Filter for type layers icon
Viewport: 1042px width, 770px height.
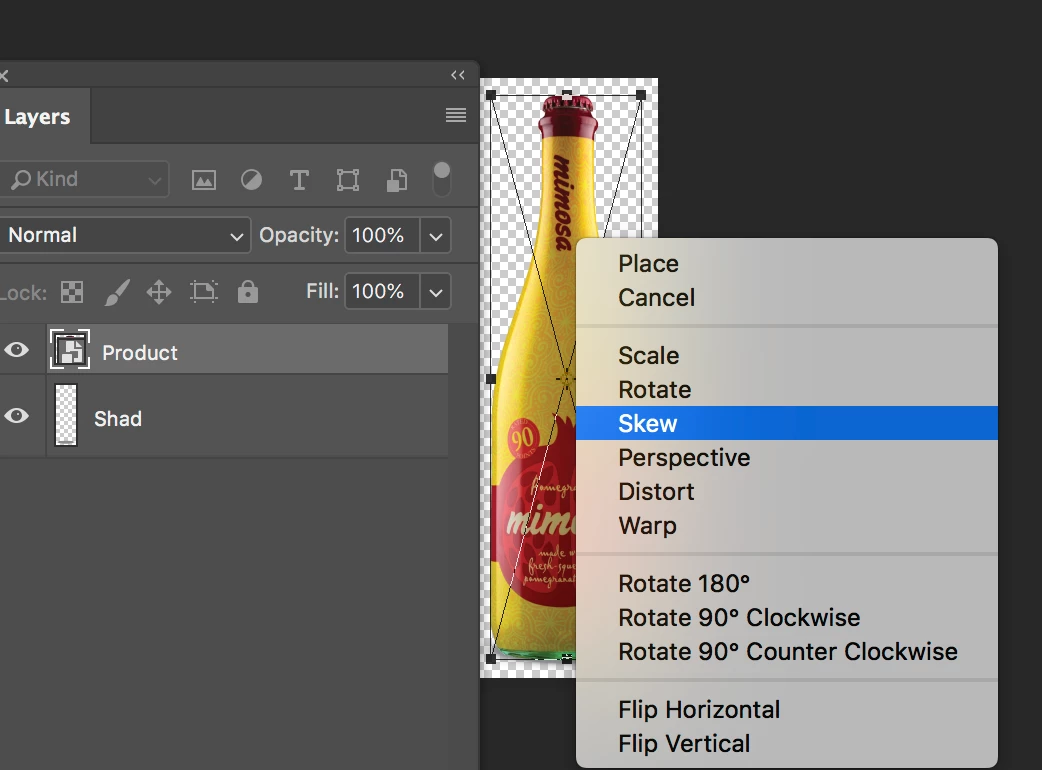299,180
